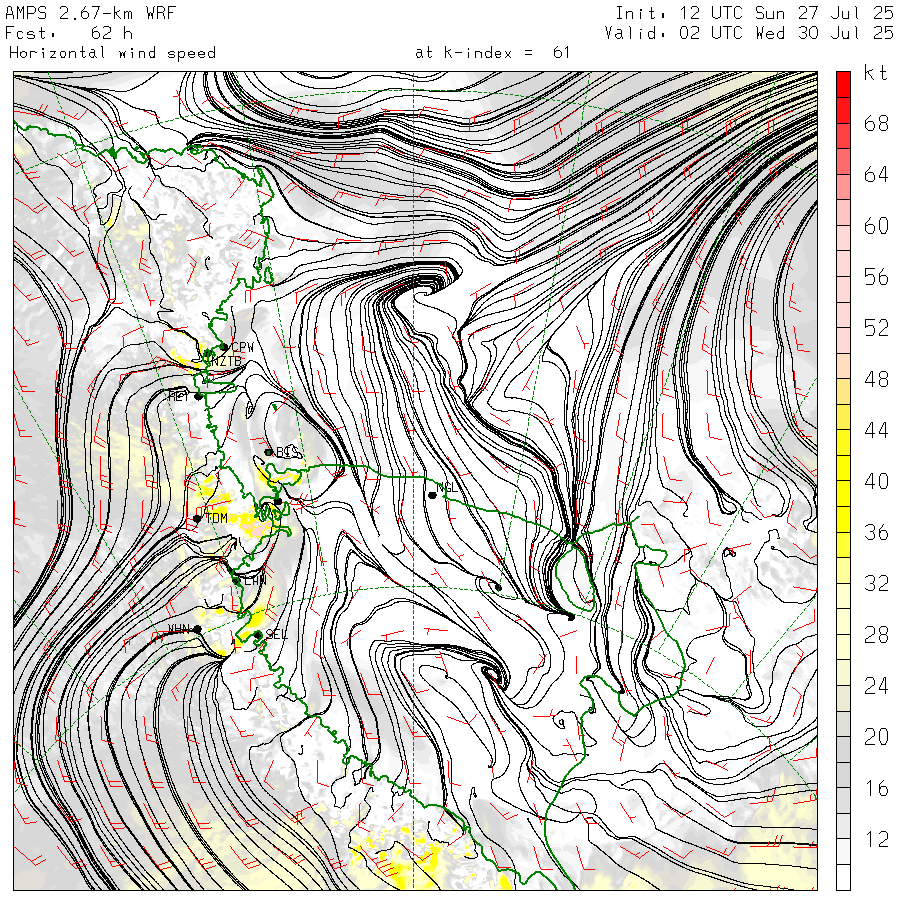Click the '36' color bar scale label
The width and height of the screenshot is (900, 900).
pyautogui.click(x=876, y=532)
